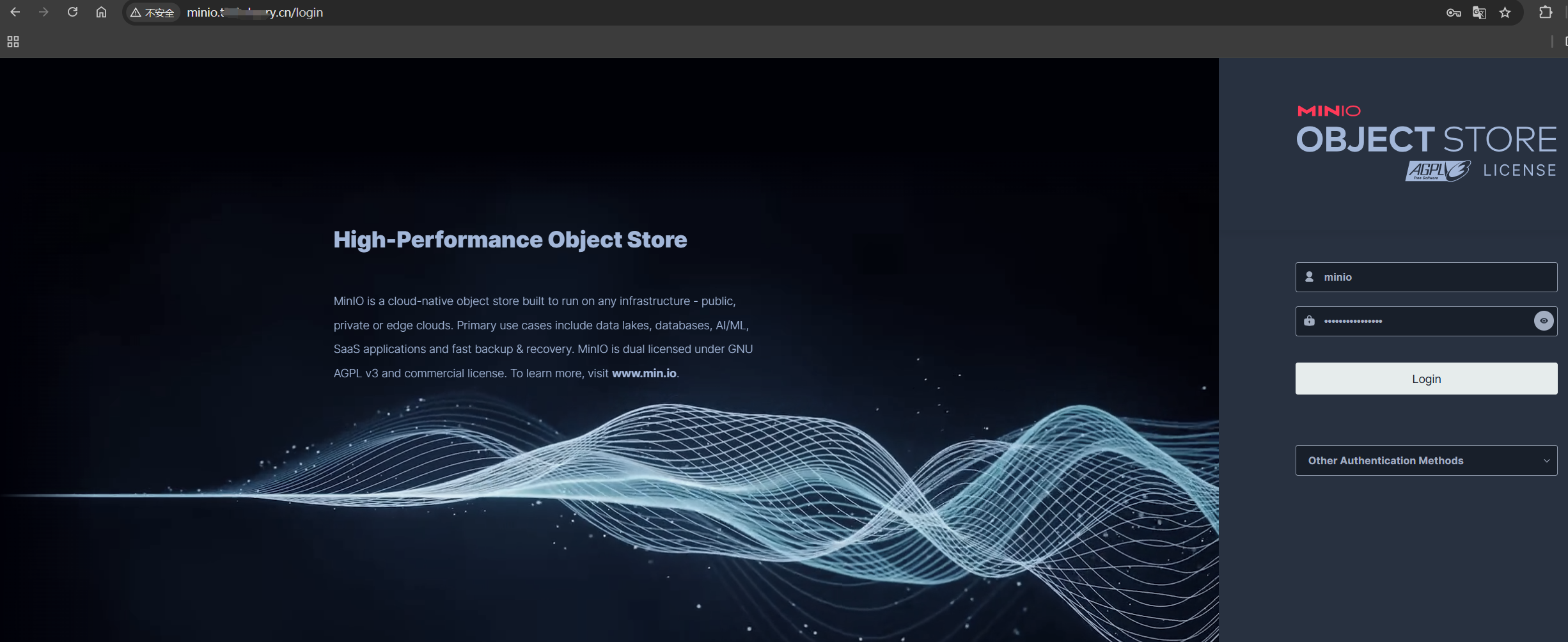The image size is (1568, 642).
Task: Open the apps grid icon in bookmarks bar
Action: (x=13, y=42)
